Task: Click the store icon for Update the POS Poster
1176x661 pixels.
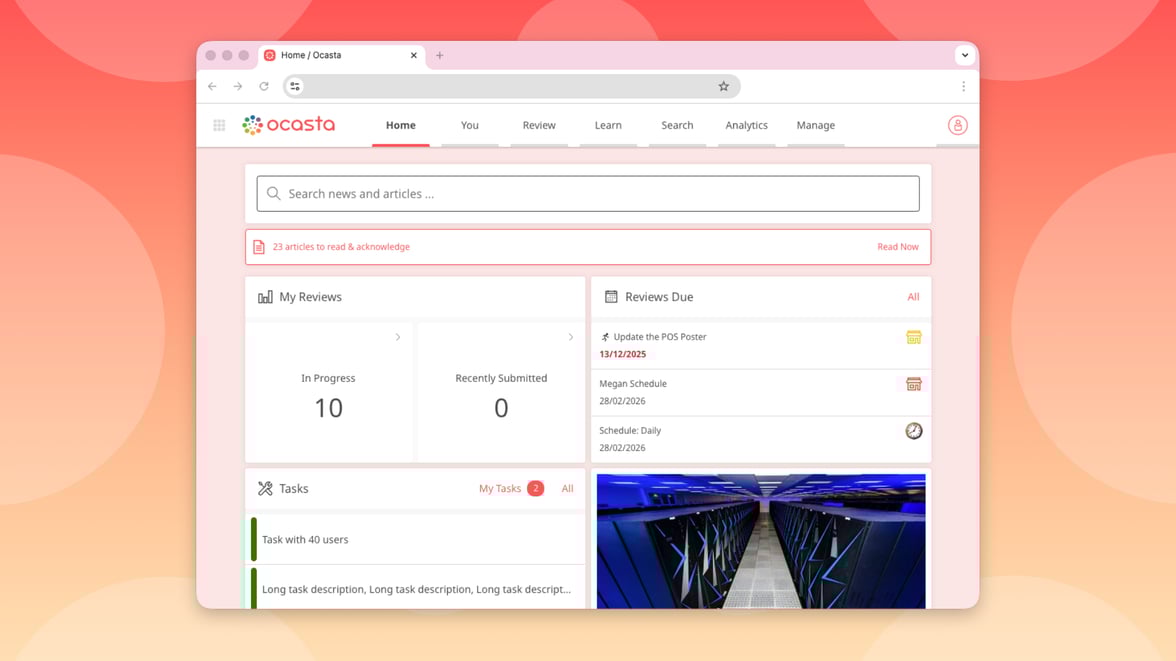Action: pyautogui.click(x=913, y=338)
